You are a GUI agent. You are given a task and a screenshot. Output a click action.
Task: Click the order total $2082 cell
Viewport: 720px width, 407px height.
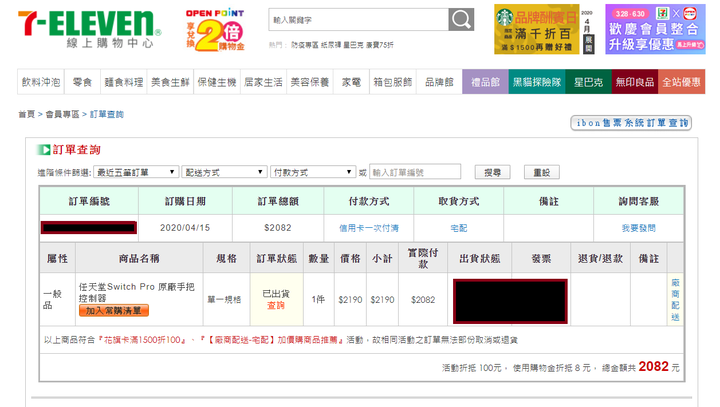tap(278, 228)
